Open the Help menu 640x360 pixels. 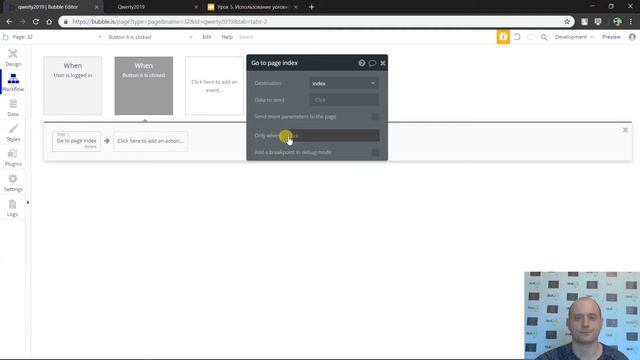(x=227, y=37)
